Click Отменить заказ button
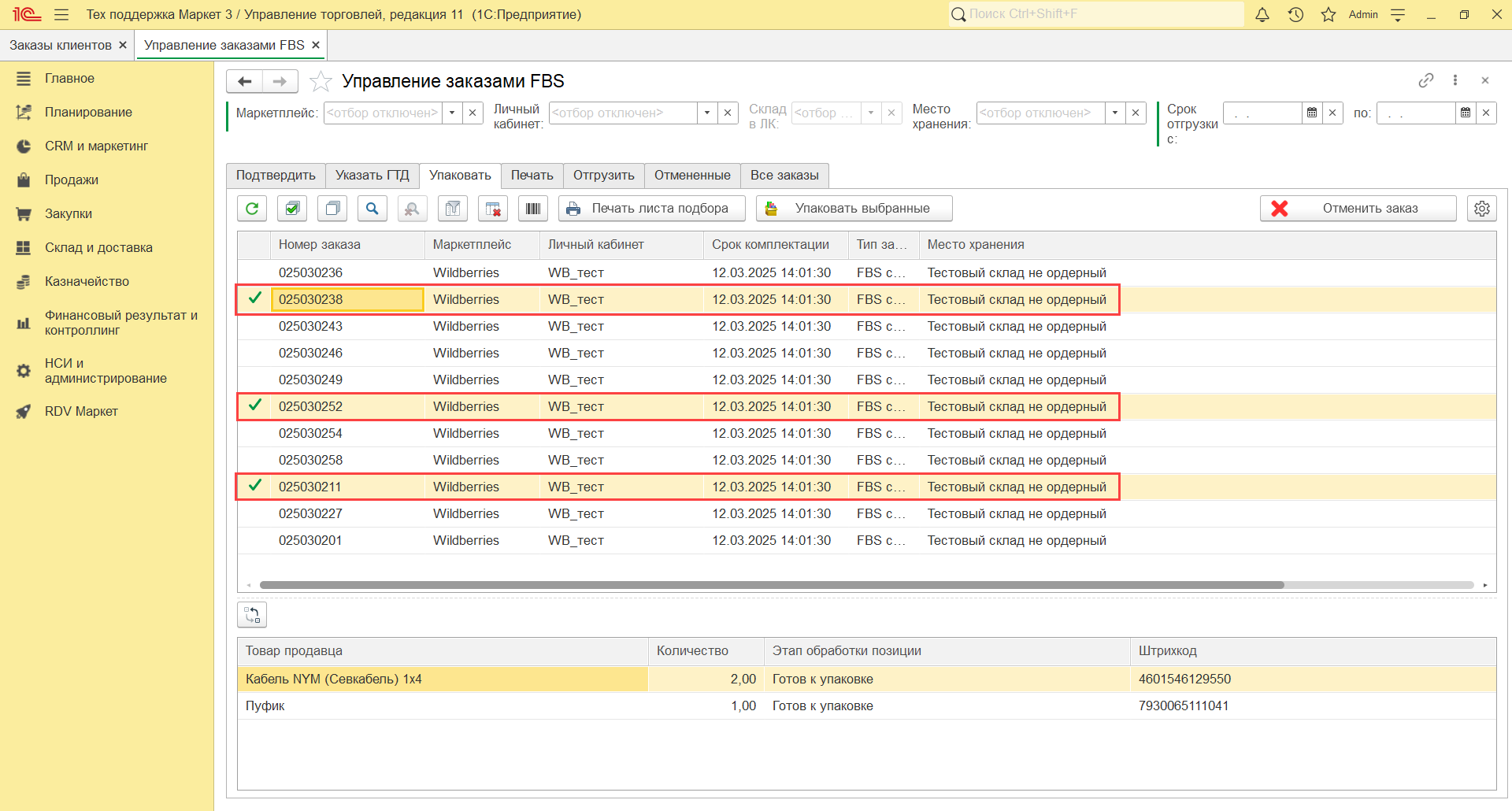Screen dimensions: 1512x811 [x=1358, y=209]
